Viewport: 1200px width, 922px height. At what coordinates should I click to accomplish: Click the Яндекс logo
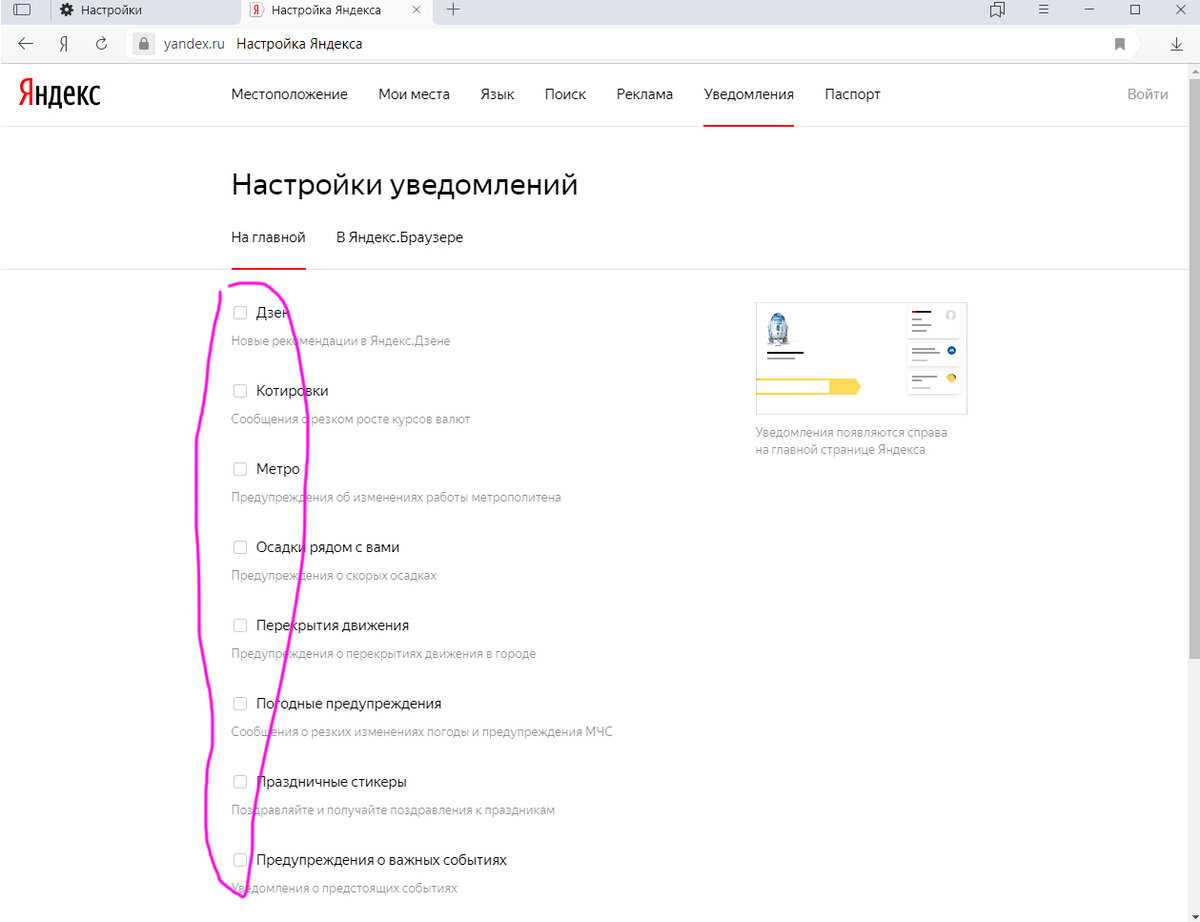coord(59,94)
